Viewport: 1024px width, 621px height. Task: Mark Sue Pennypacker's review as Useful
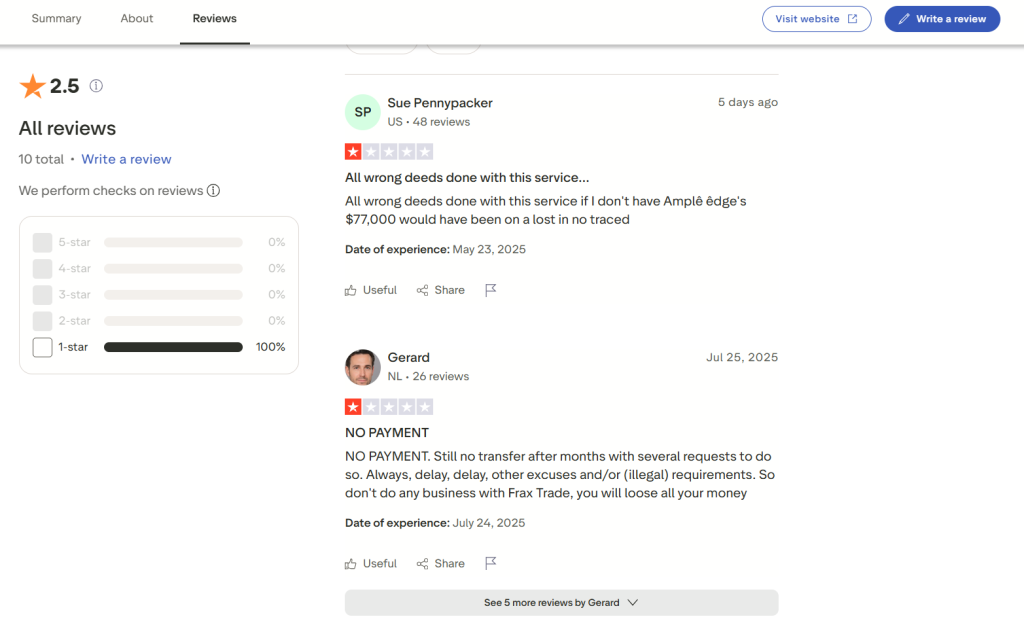370,290
